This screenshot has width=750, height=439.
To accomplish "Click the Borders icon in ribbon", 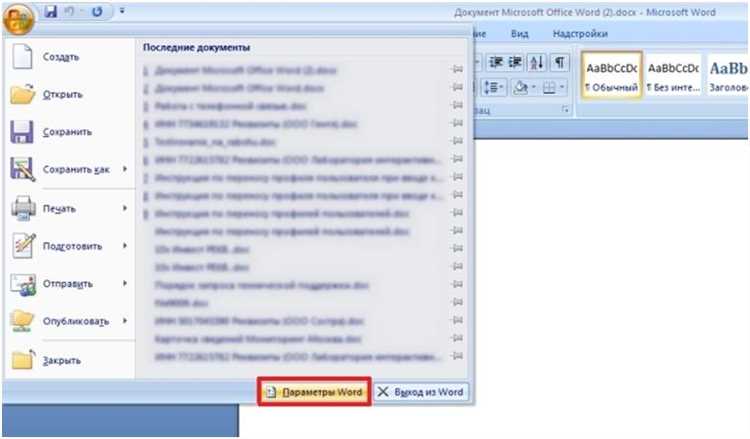I will (x=549, y=88).
